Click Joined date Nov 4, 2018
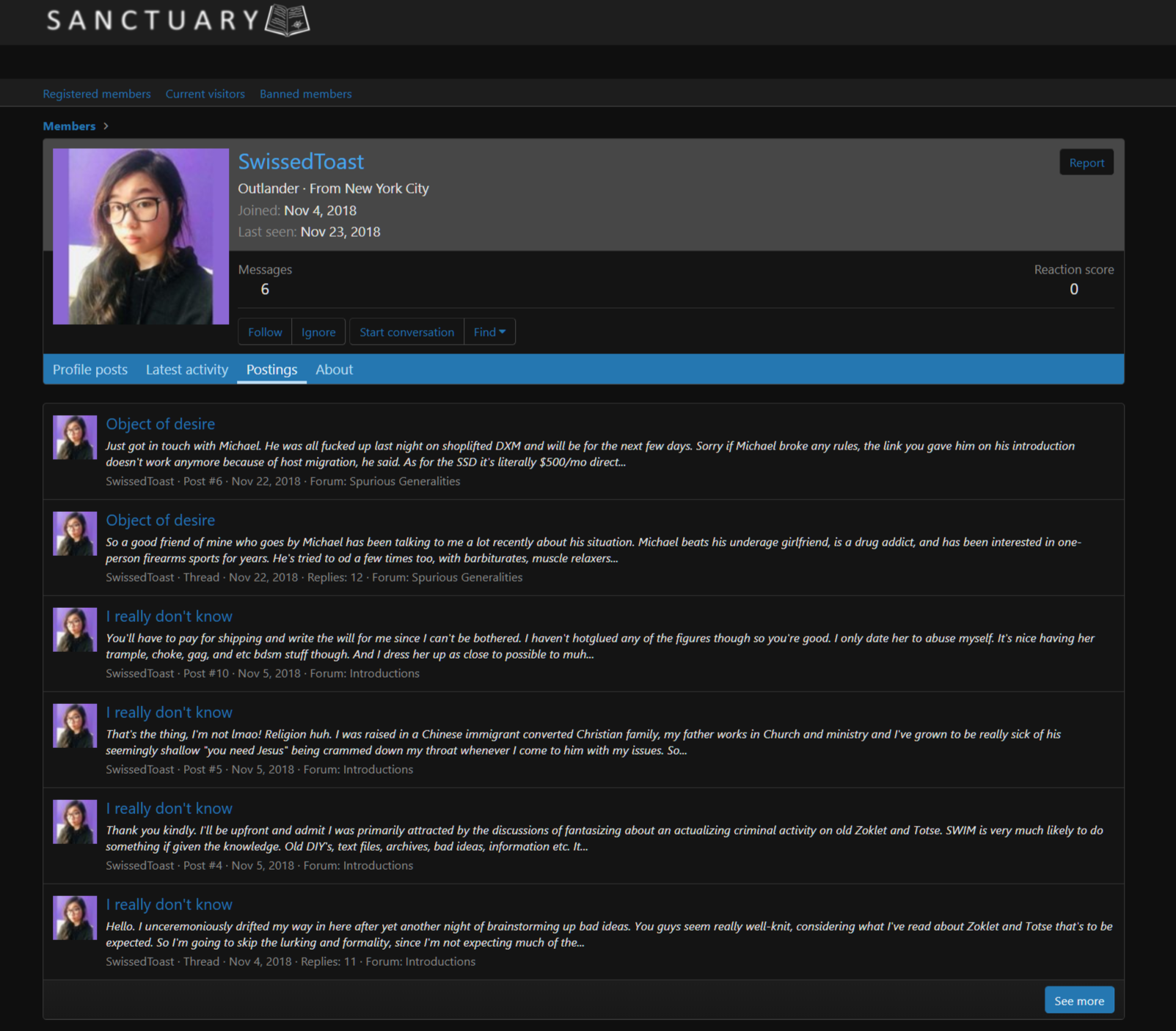Viewport: 1176px width, 1031px height. pos(320,210)
